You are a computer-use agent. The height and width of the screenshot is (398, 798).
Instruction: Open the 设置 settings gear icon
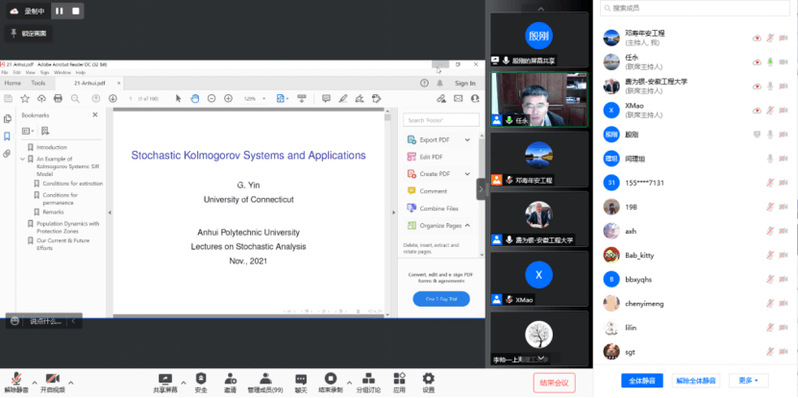click(429, 379)
